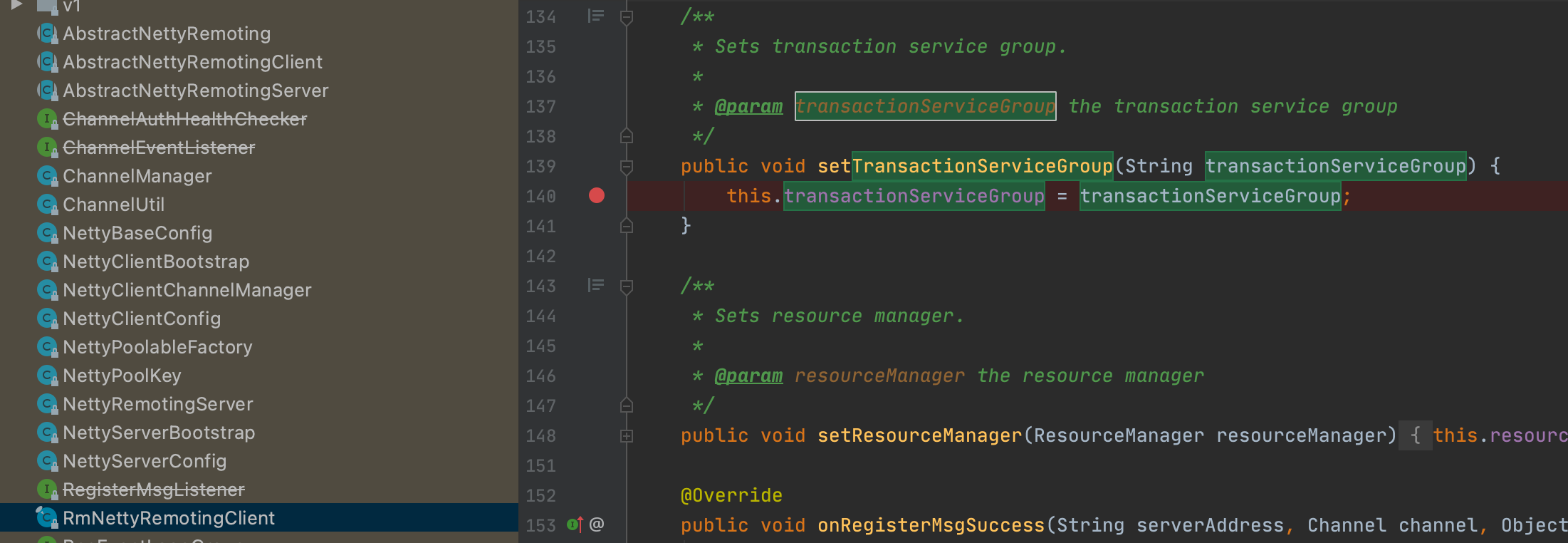Click the abstract class icon of AbstractNettyRemoting
The width and height of the screenshot is (1568, 543).
(x=47, y=33)
